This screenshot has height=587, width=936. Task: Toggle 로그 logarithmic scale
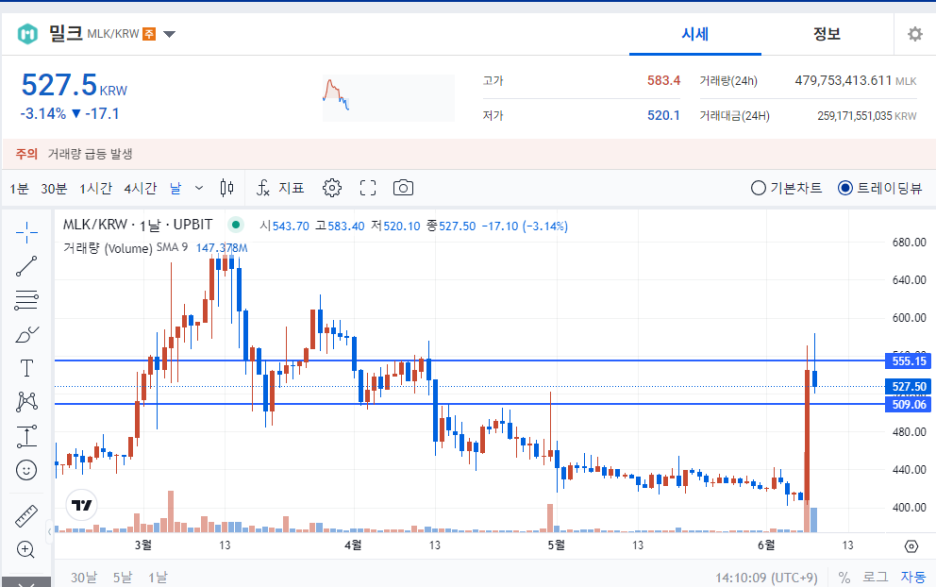[875, 577]
